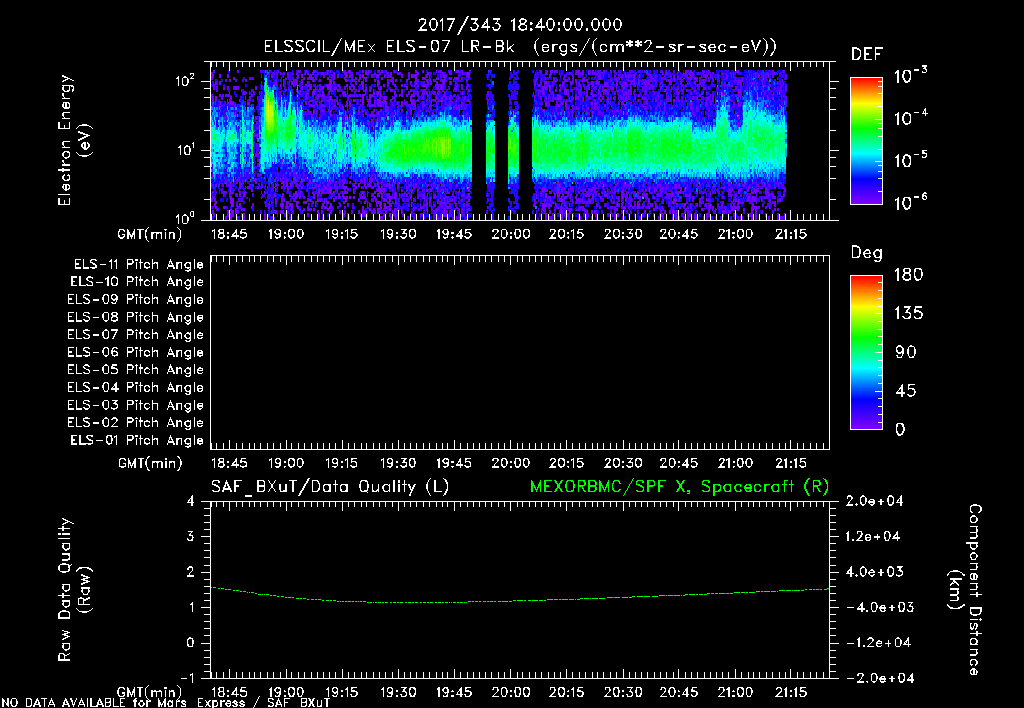
Task: Select the ELS-10 Pitch Angle label
Action: [136, 282]
